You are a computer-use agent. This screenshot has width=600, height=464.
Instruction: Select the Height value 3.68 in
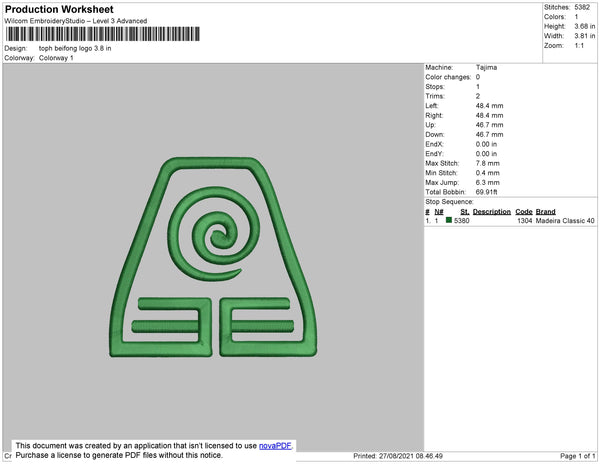click(x=585, y=26)
